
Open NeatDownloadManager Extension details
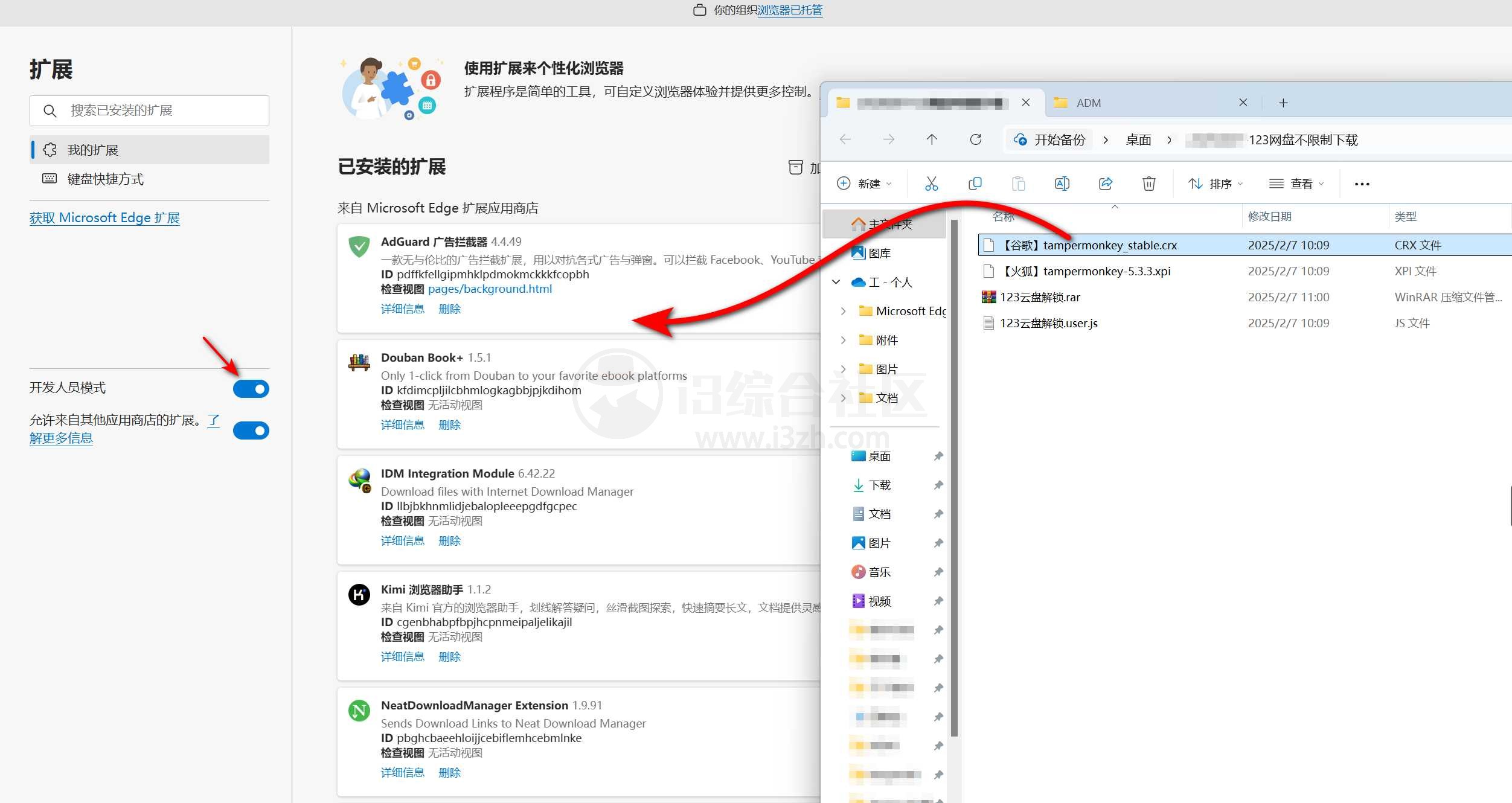pyautogui.click(x=403, y=772)
